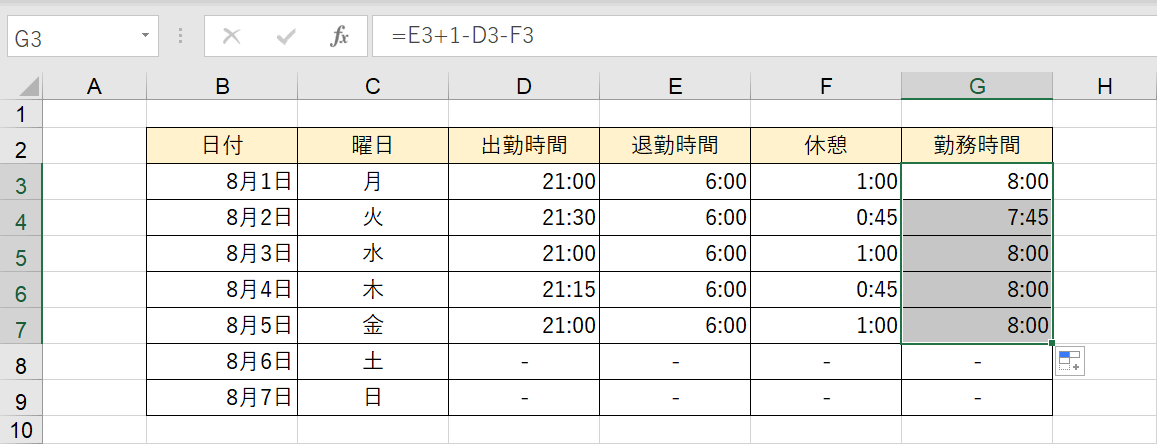Click the Select All corner triangle

point(29,87)
